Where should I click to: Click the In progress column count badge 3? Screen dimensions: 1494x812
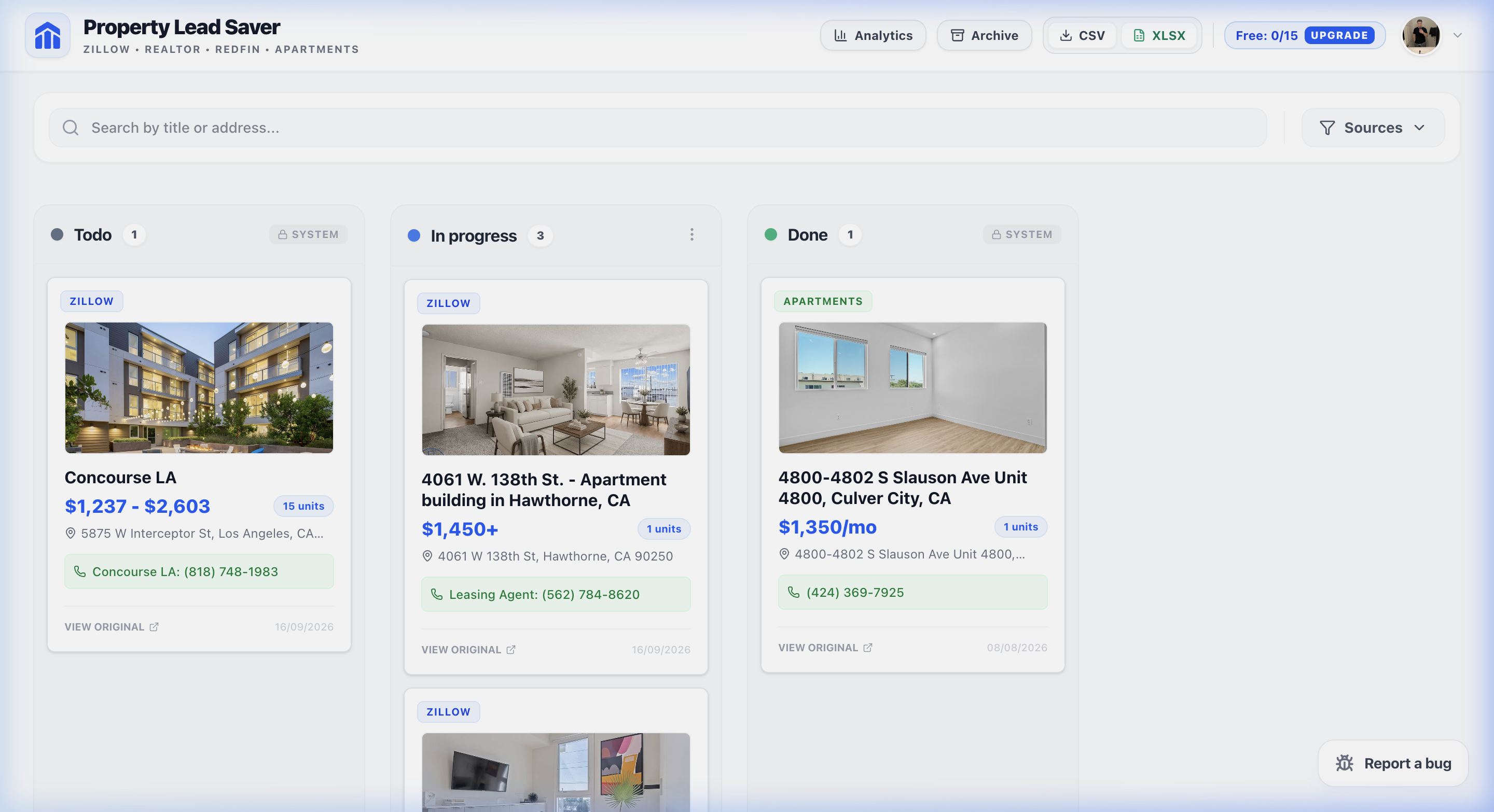pyautogui.click(x=540, y=236)
